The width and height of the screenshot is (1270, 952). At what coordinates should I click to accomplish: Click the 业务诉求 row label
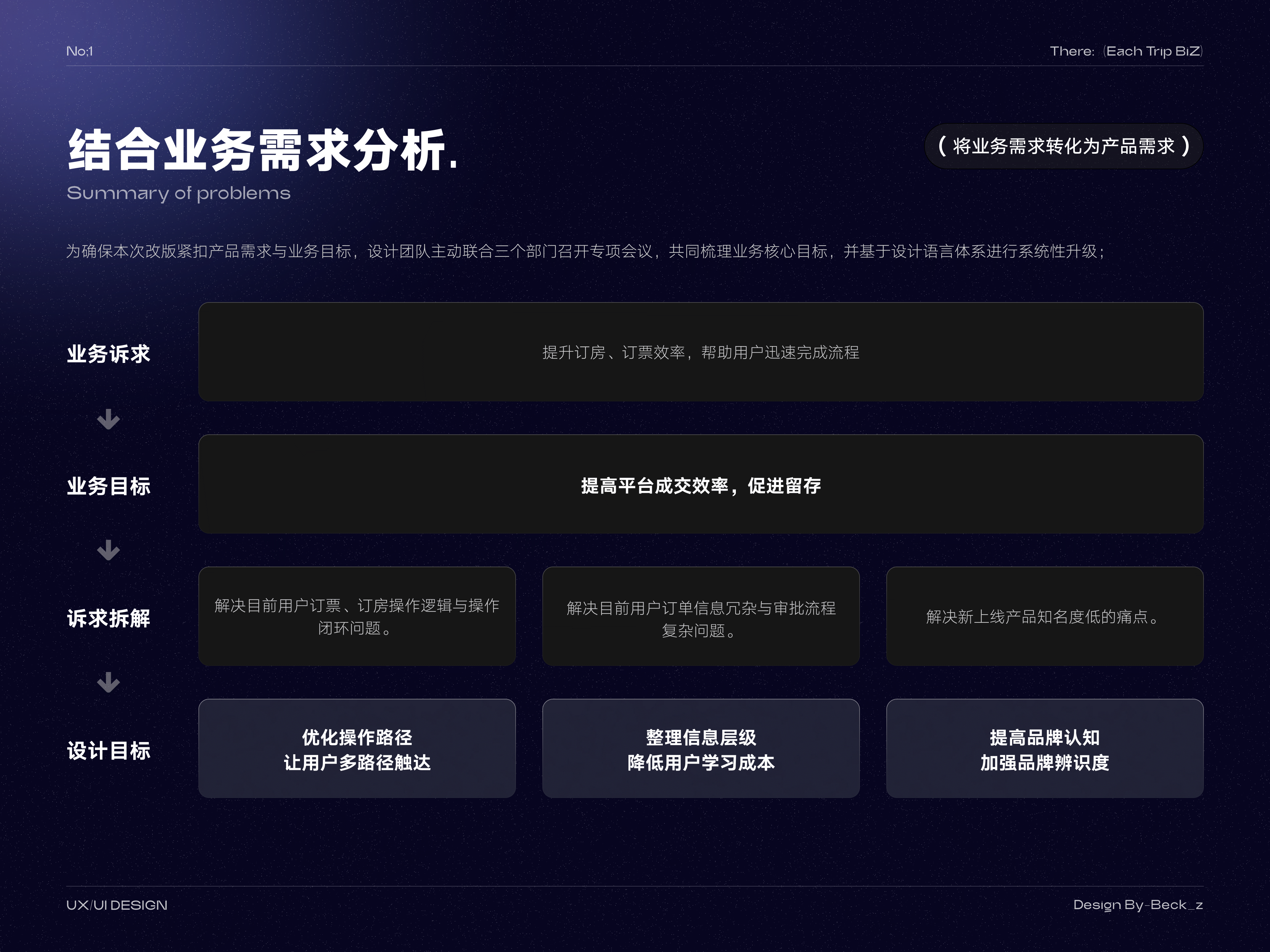108,354
